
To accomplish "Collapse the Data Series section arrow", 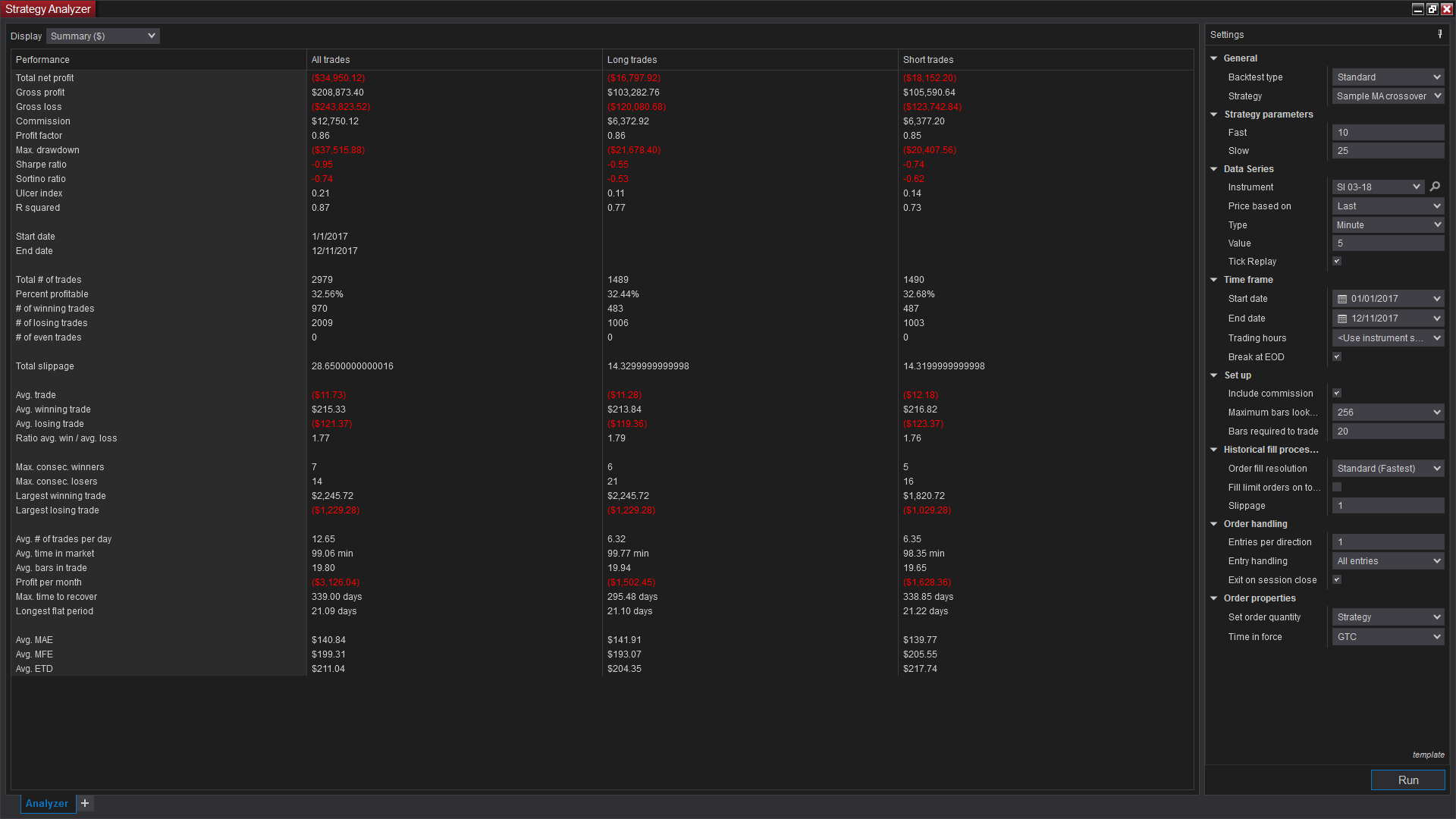I will tap(1214, 169).
